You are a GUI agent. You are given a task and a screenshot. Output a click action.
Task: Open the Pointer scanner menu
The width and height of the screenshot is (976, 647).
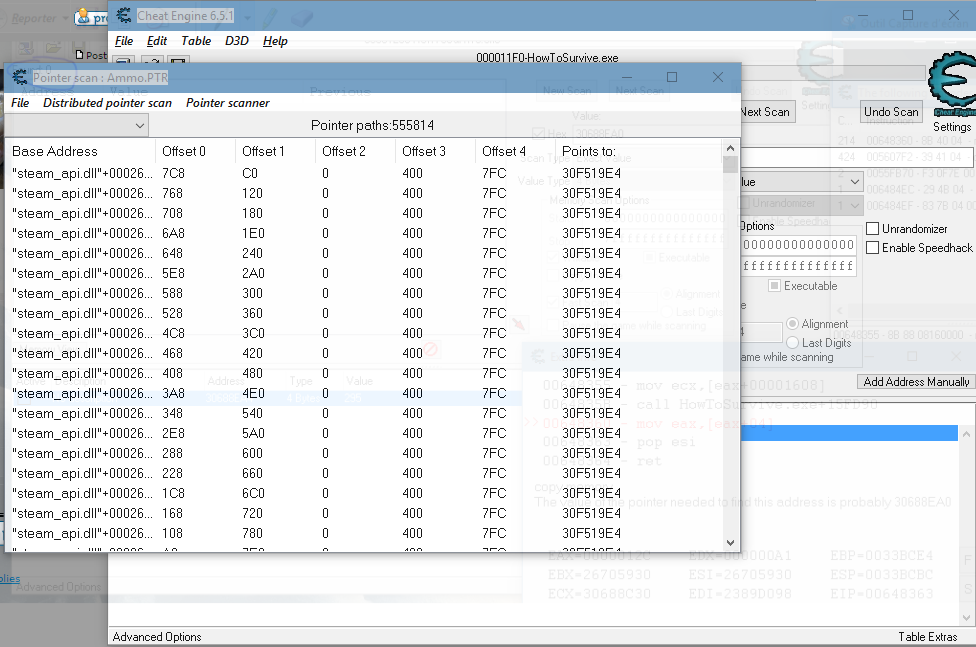coord(227,103)
